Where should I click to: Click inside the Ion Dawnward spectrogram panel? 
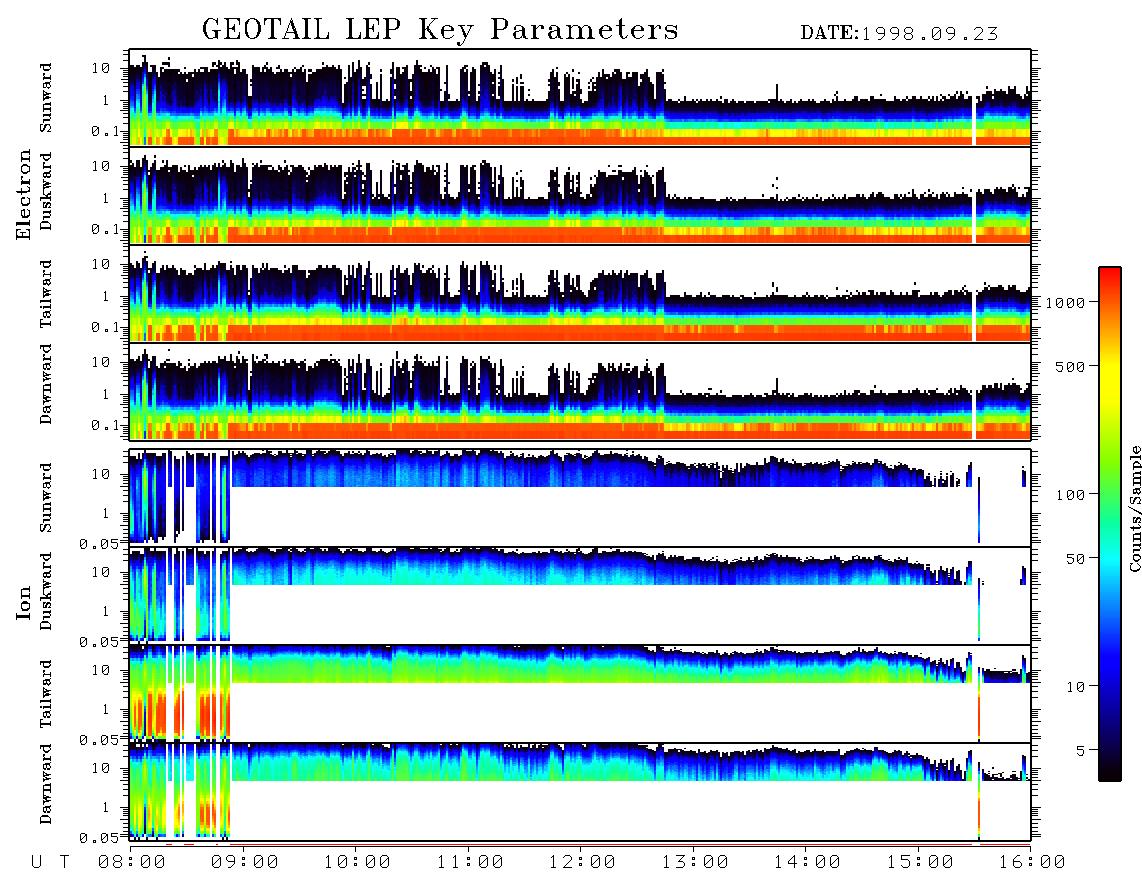(x=580, y=791)
